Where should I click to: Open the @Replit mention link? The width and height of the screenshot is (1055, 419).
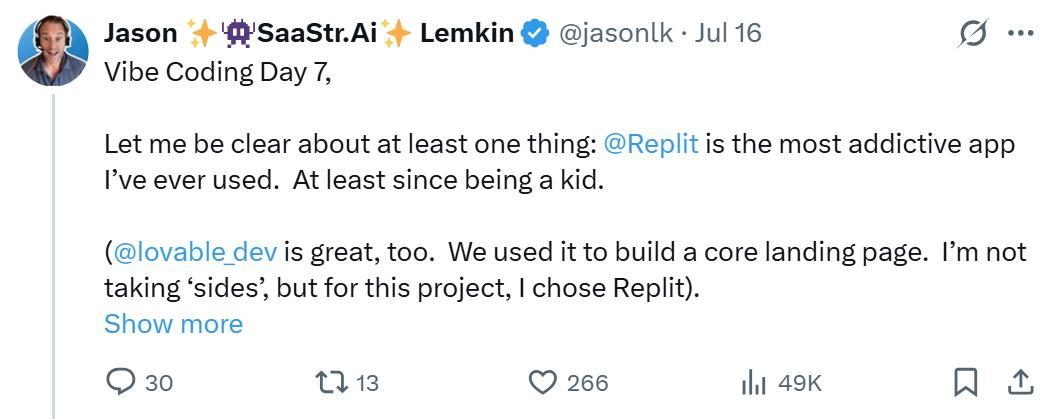pyautogui.click(x=651, y=145)
